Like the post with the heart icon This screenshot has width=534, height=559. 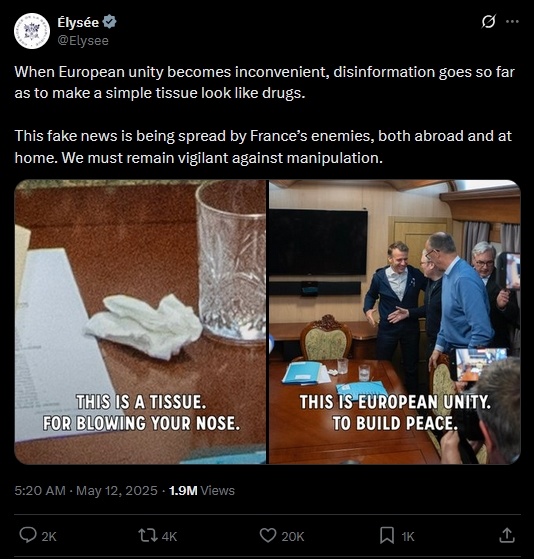(x=268, y=535)
